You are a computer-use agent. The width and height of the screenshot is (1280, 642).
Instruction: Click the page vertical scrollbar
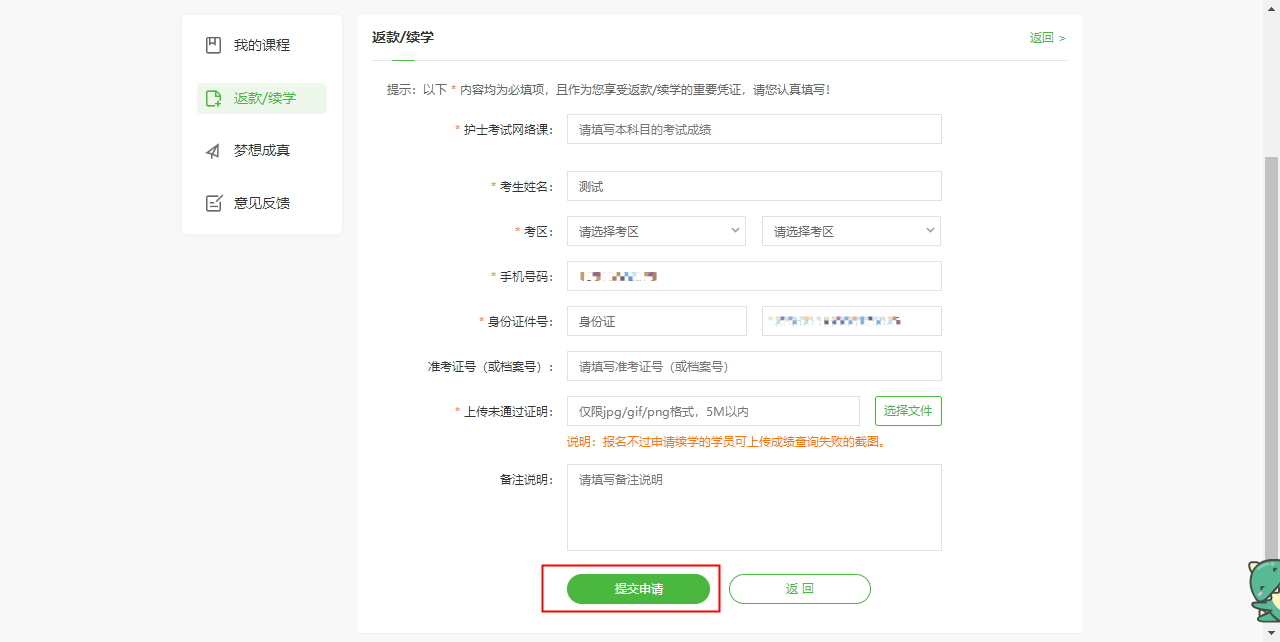(x=1272, y=350)
